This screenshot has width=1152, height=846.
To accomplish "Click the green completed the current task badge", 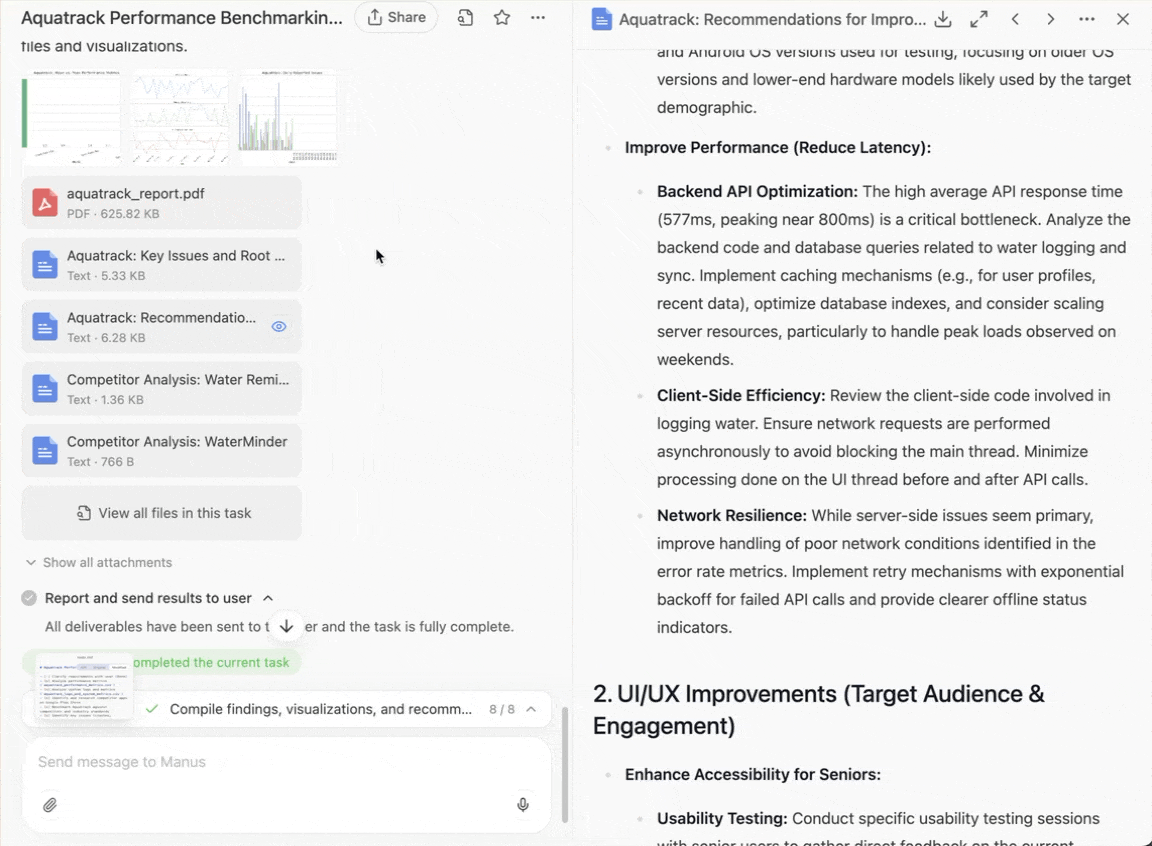I will point(162,662).
